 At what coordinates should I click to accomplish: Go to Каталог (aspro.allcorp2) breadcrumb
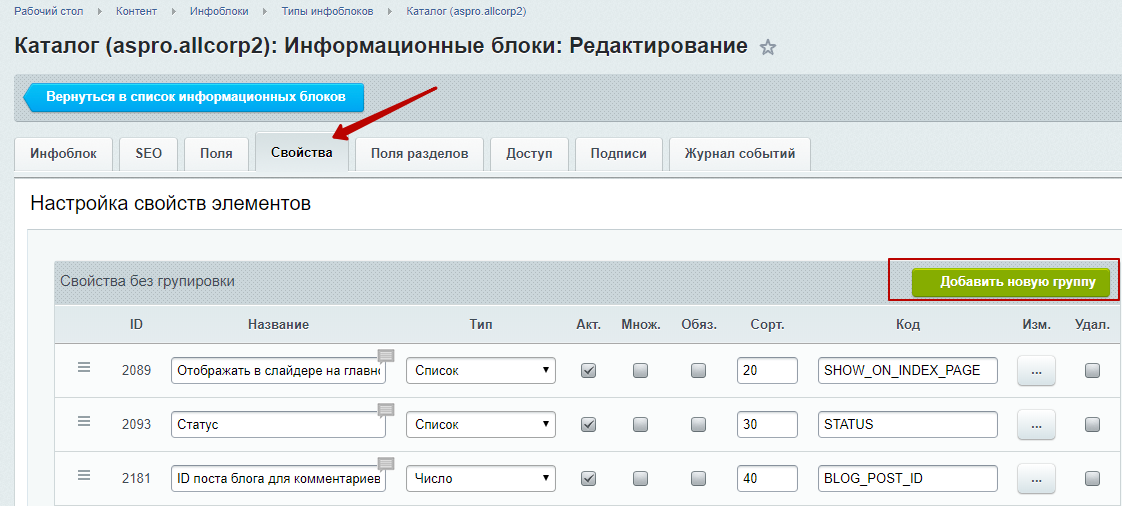(x=467, y=11)
